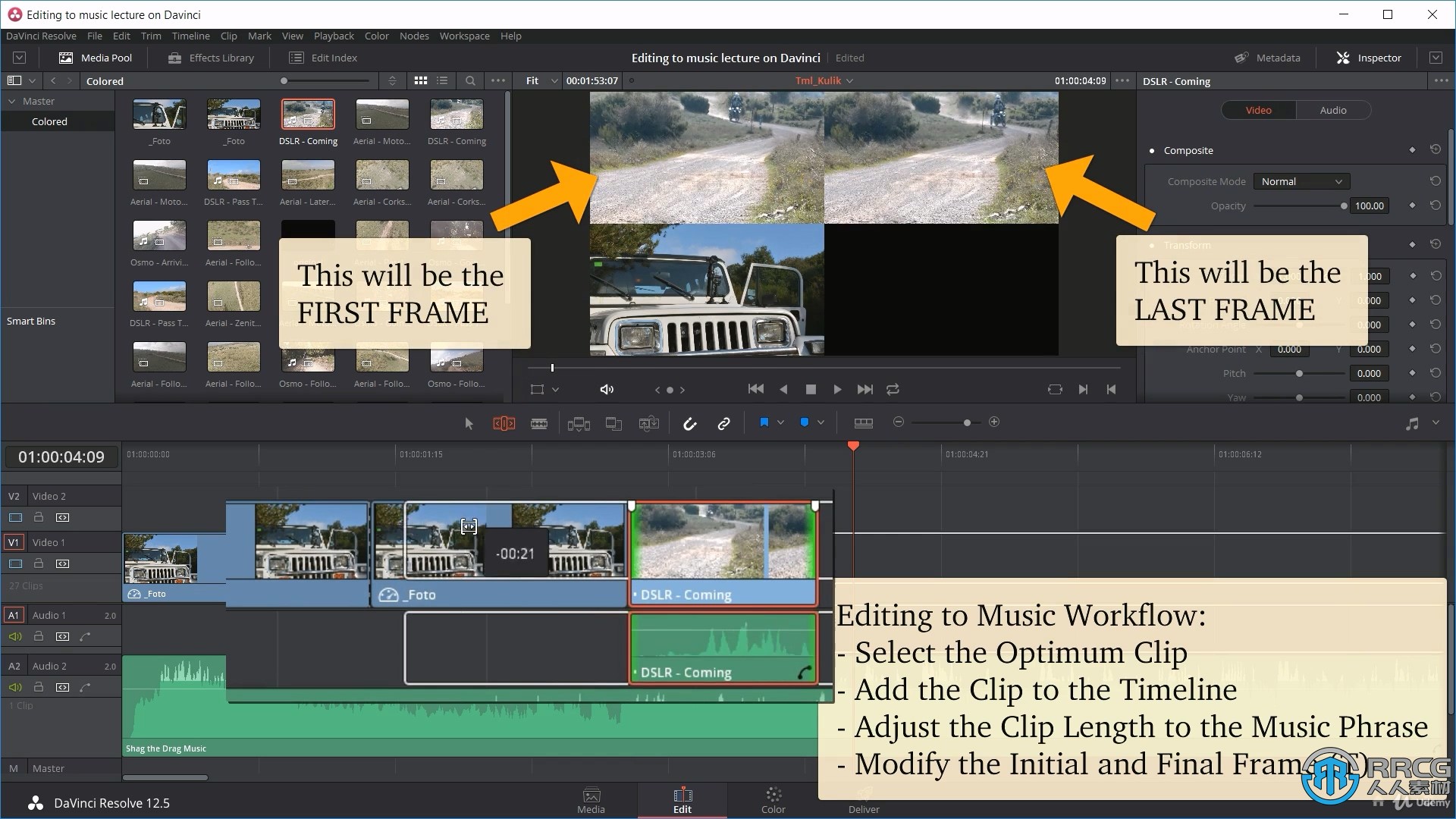Click the Overwrite Clip toolbar icon
The width and height of the screenshot is (1456, 819).
613,423
